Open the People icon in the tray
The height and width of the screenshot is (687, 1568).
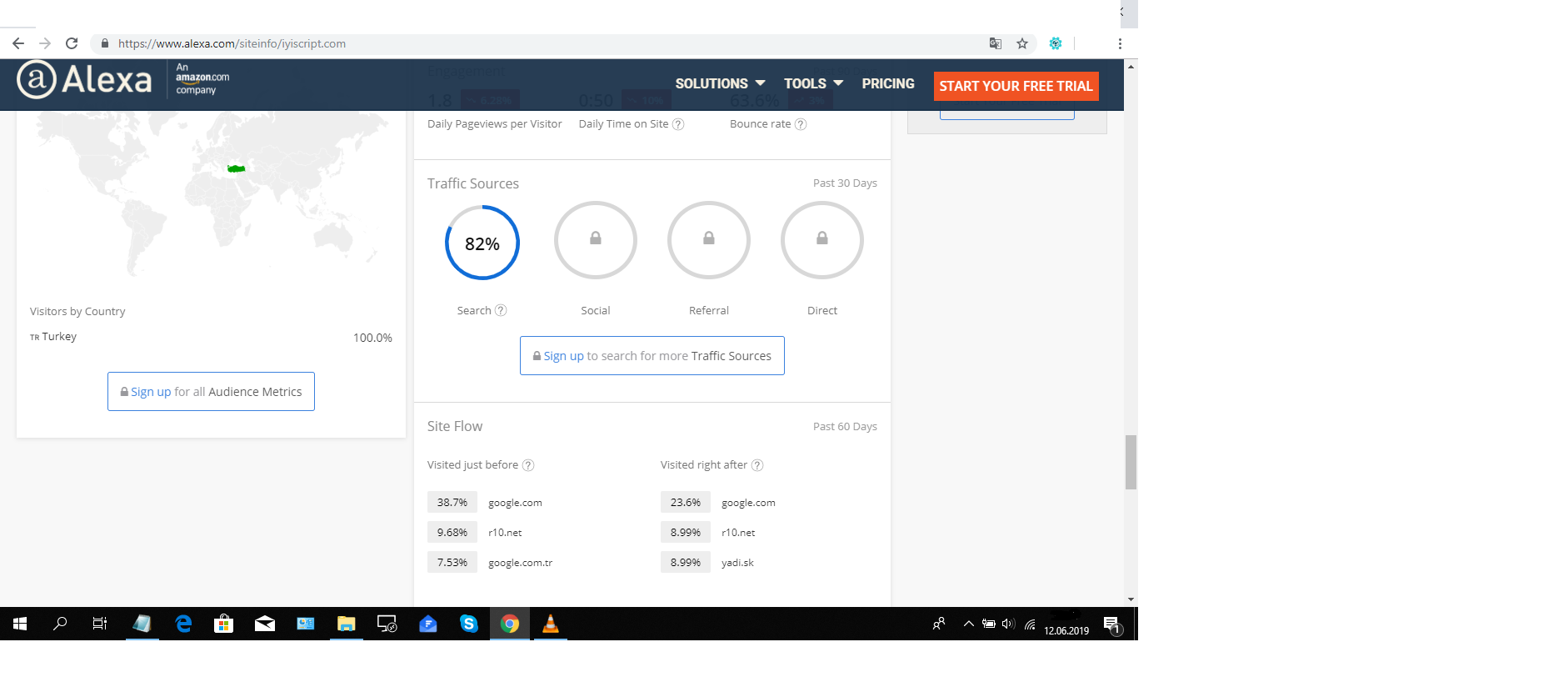[939, 624]
